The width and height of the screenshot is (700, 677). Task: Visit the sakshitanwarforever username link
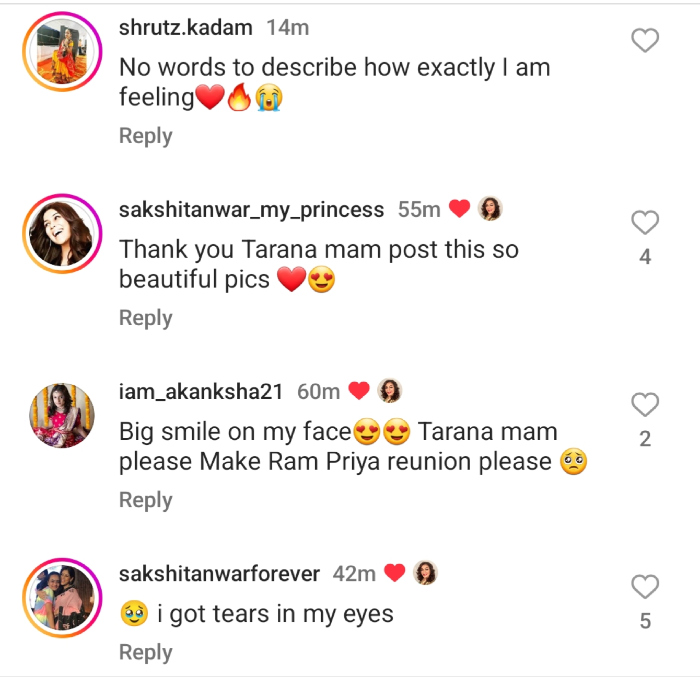pos(219,574)
